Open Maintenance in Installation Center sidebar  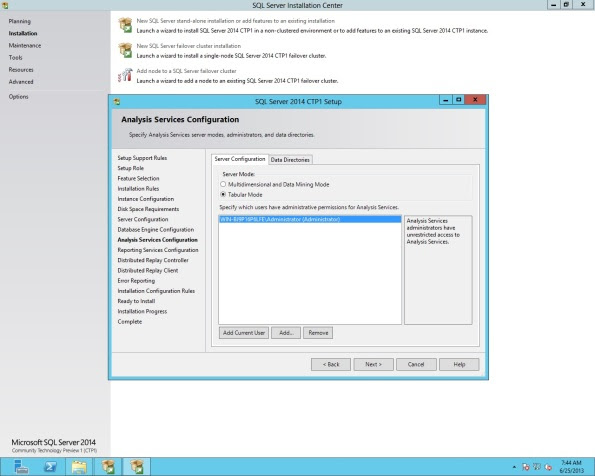[x=25, y=46]
